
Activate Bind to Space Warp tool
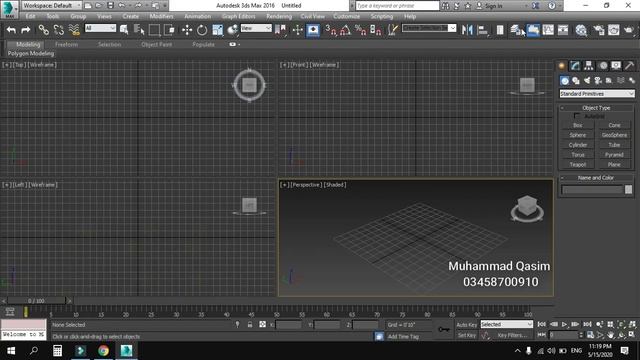74,30
